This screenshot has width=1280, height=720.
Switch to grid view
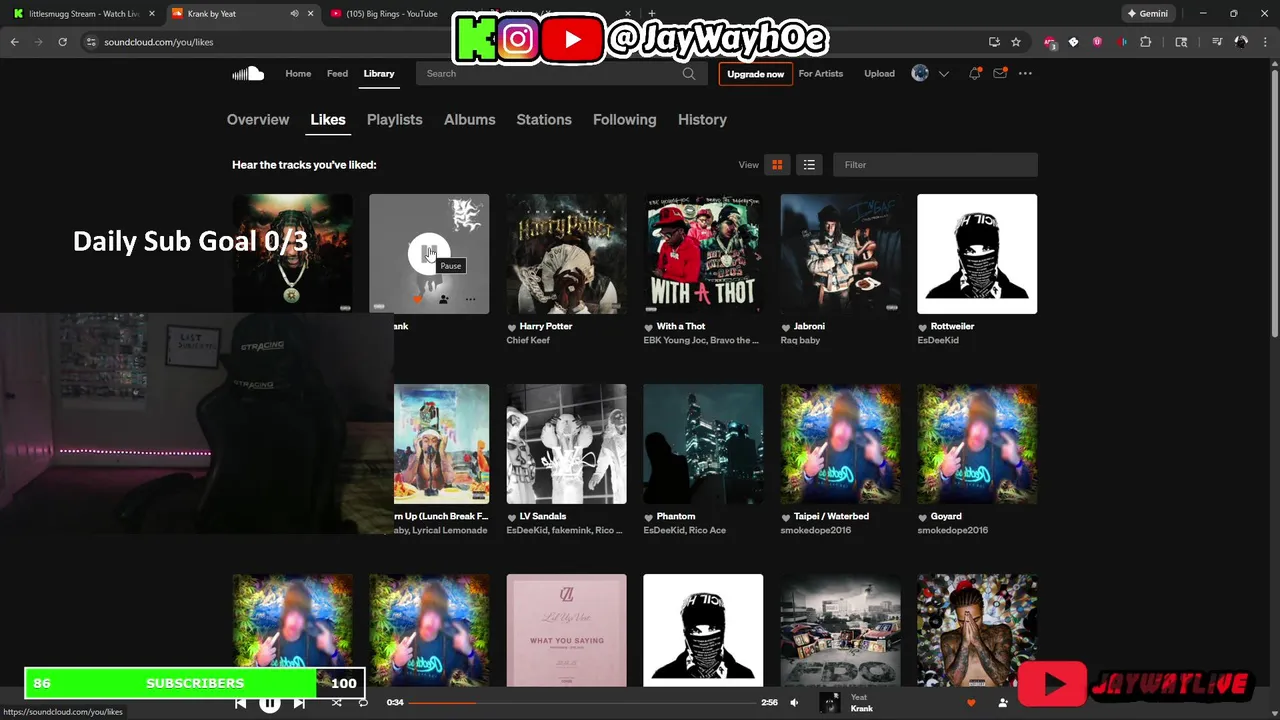pyautogui.click(x=777, y=165)
